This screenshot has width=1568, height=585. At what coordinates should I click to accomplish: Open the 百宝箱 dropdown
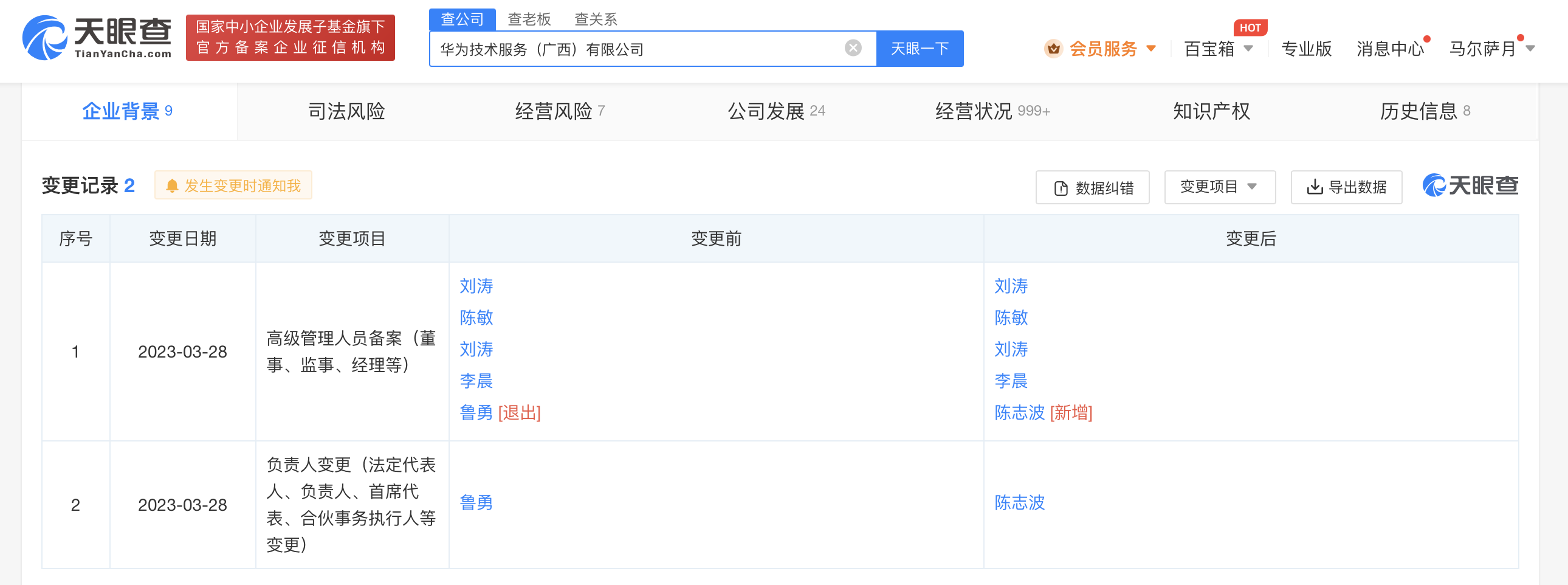(1219, 49)
